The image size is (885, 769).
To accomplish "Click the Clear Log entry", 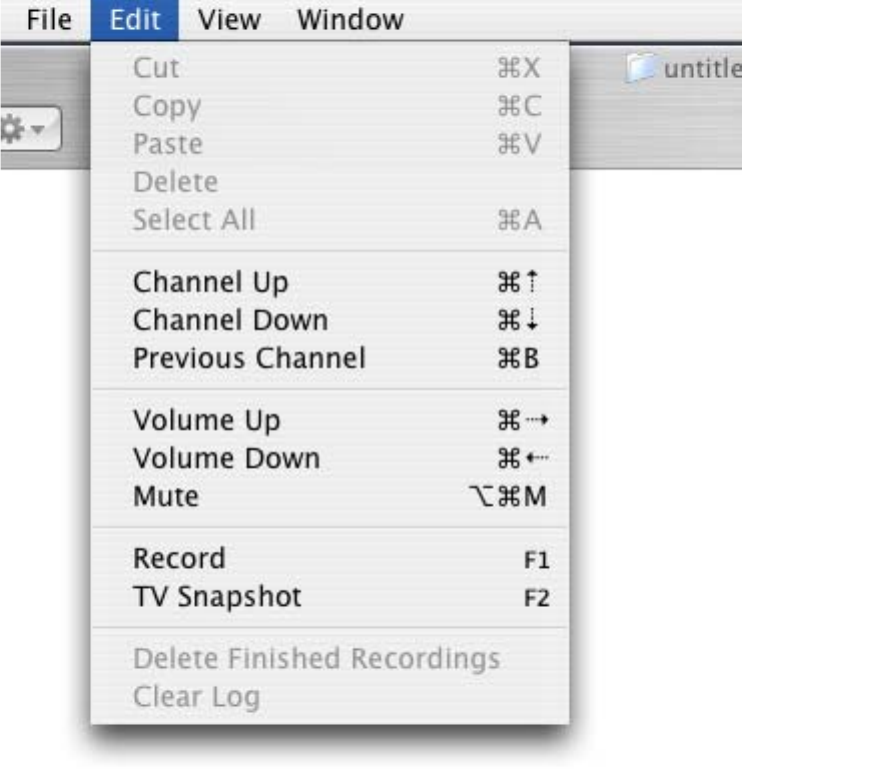I will click(x=196, y=697).
